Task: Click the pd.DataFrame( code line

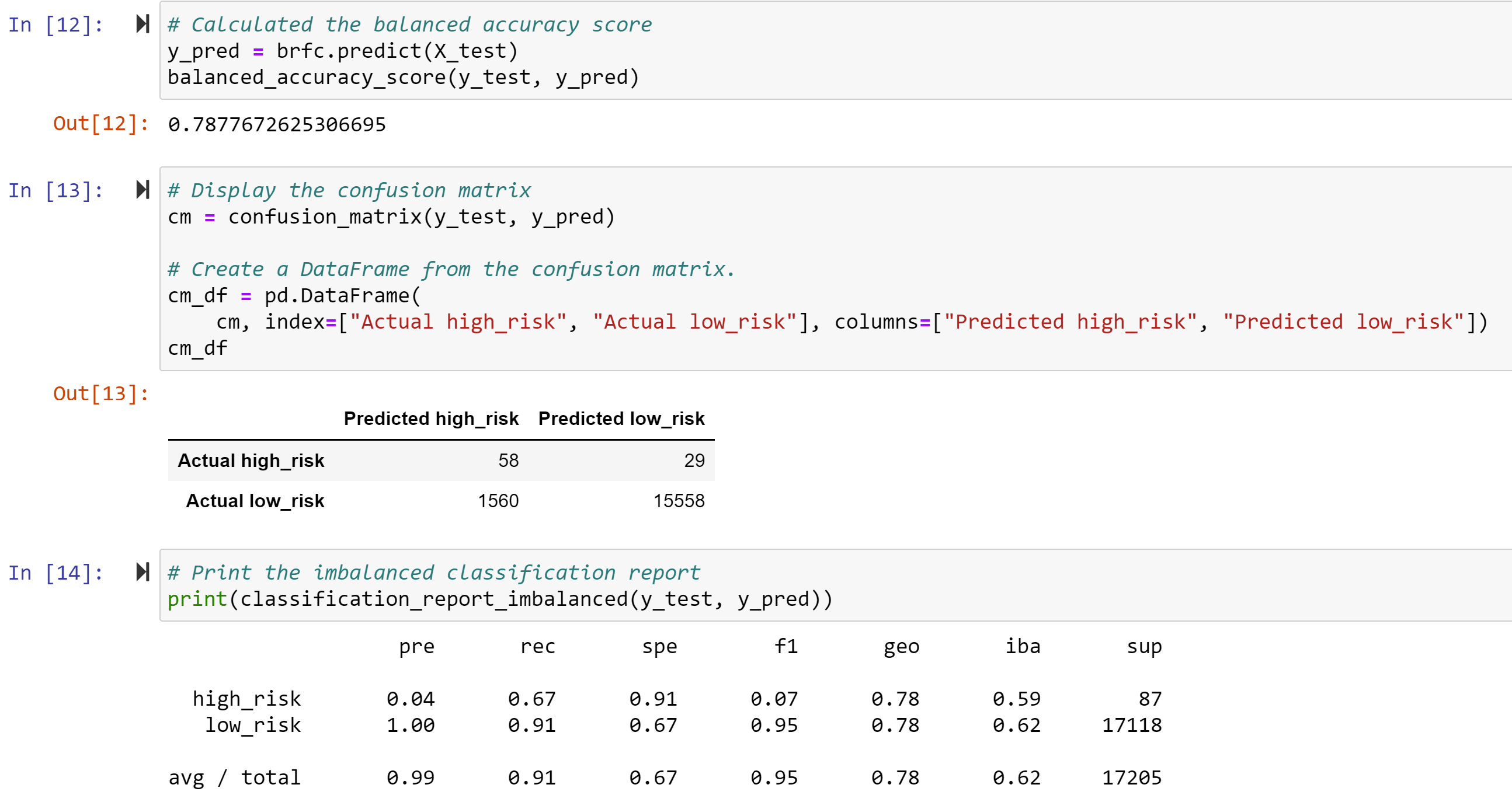Action: tap(294, 296)
